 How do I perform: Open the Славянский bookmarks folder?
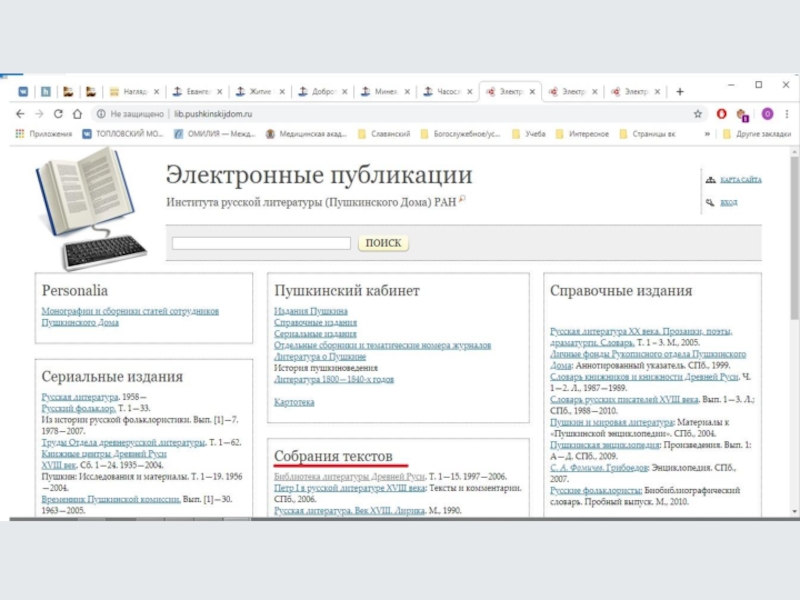(x=384, y=134)
